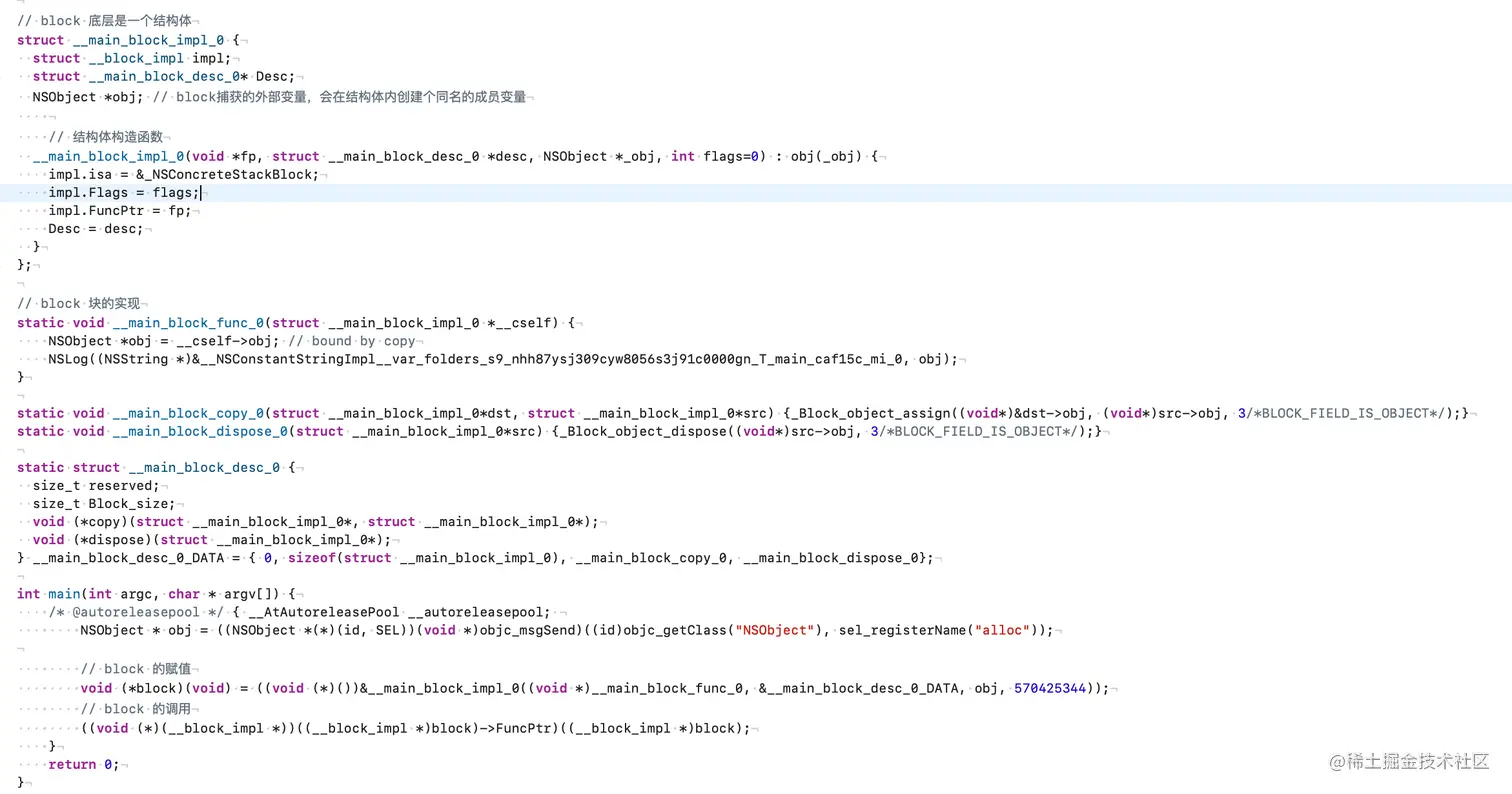The width and height of the screenshot is (1512, 794).
Task: Click line "impl.FuncPtr = fp;"
Action: 119,211
